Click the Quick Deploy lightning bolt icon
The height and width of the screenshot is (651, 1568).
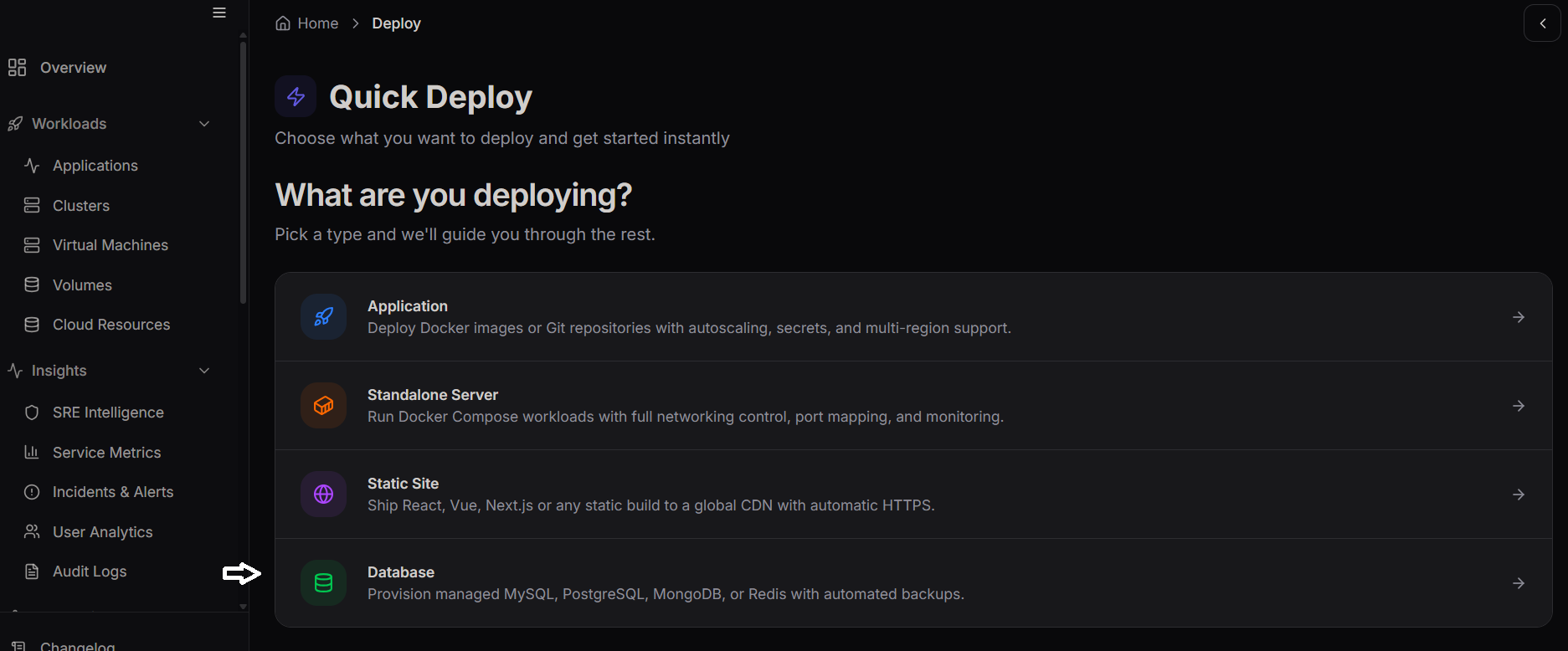pos(296,97)
